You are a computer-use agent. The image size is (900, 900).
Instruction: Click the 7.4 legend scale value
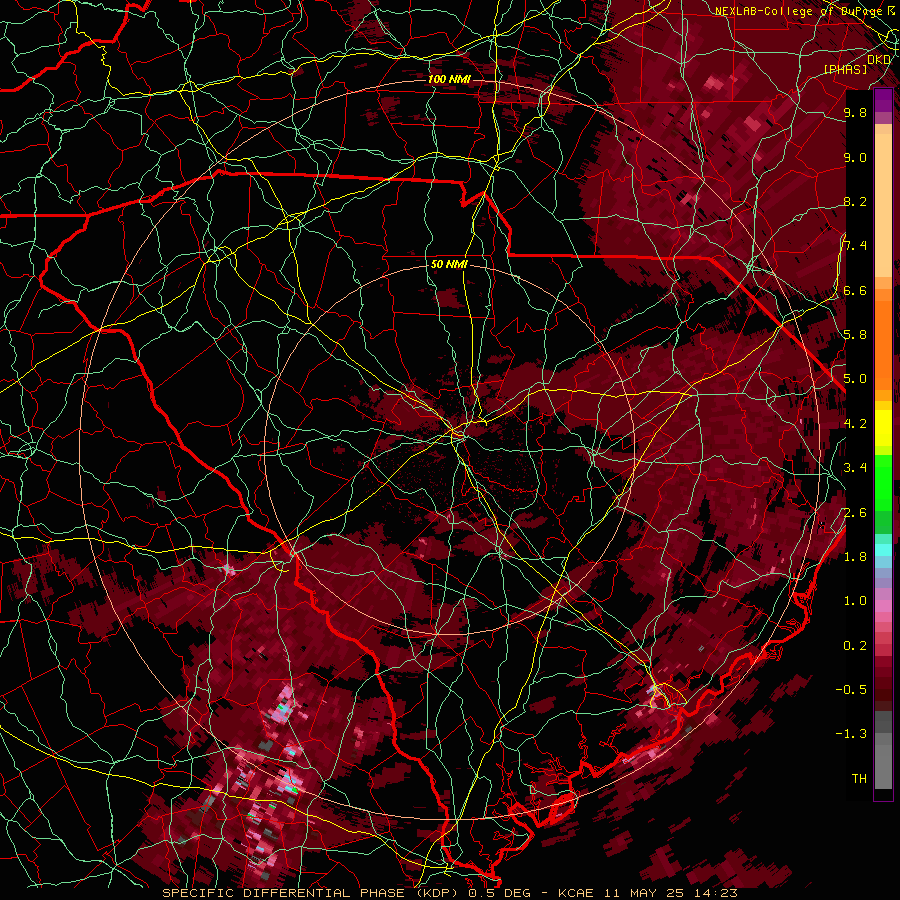point(855,246)
